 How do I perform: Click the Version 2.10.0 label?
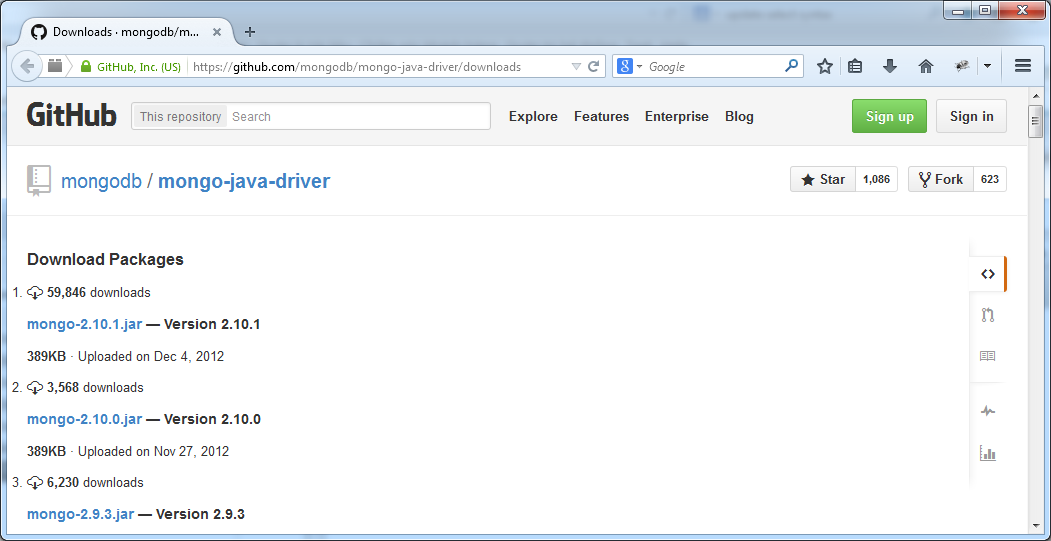212,420
